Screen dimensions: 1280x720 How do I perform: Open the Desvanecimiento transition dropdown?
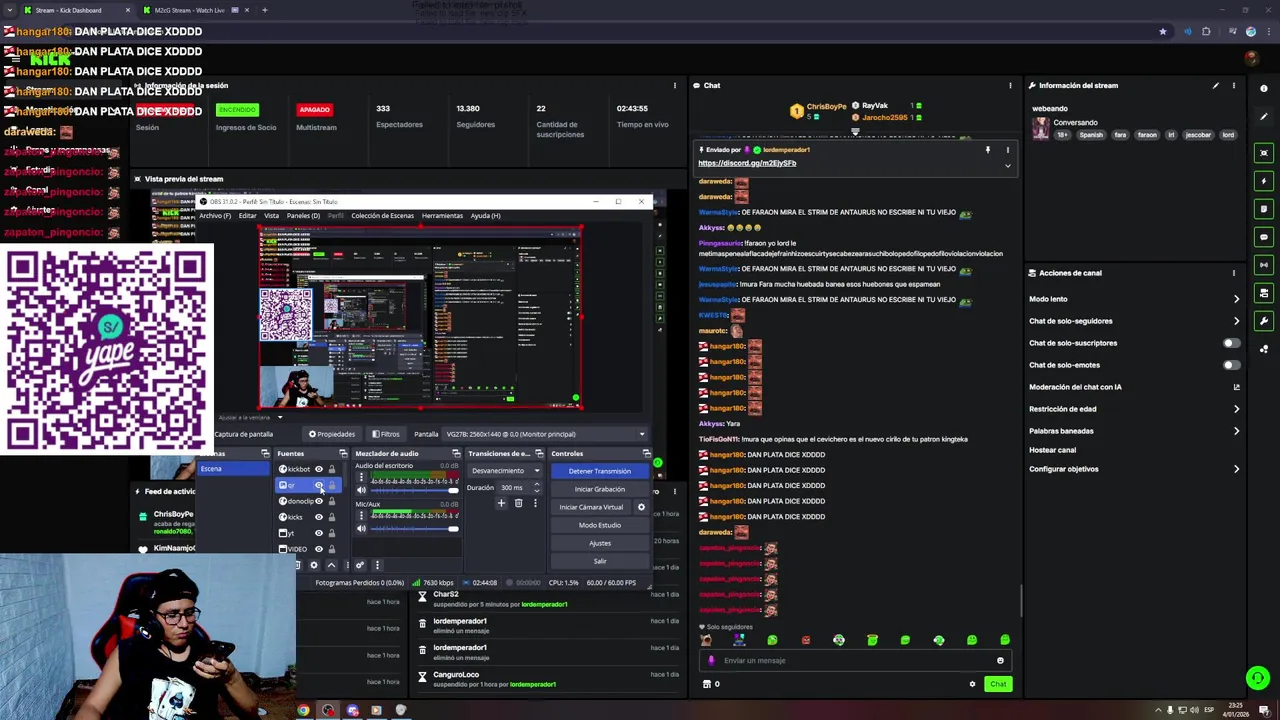pyautogui.click(x=505, y=471)
